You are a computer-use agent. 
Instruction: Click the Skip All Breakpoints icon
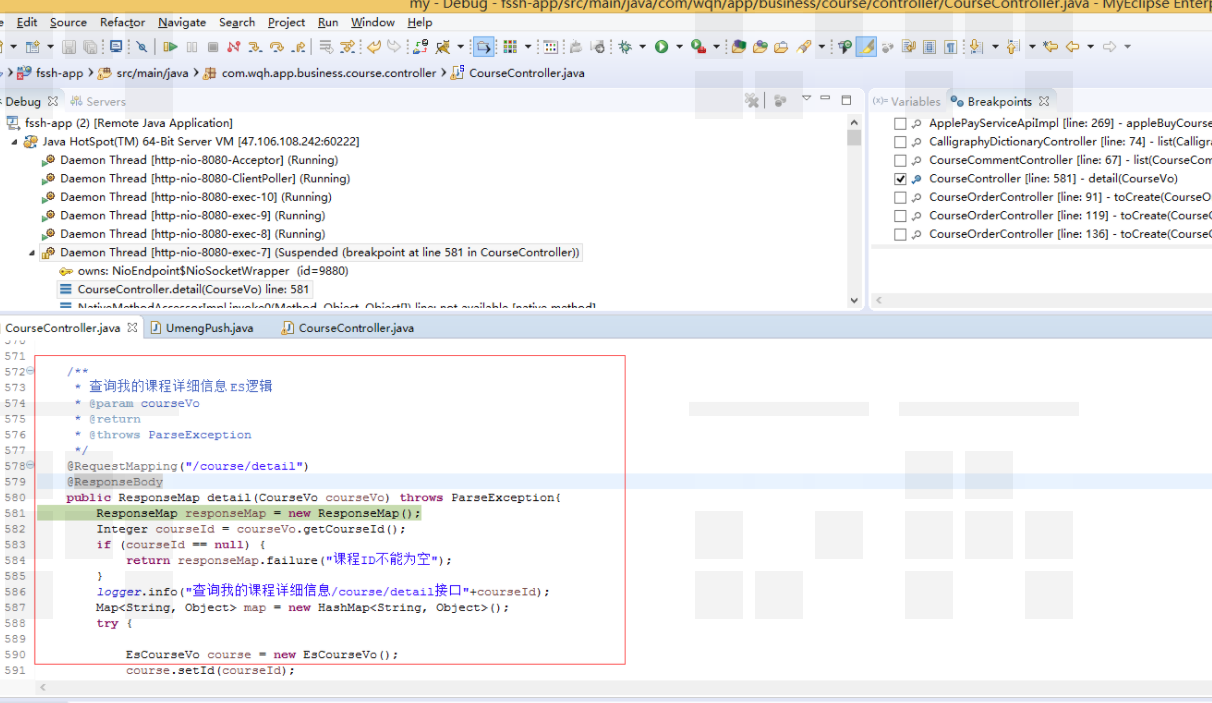point(142,46)
